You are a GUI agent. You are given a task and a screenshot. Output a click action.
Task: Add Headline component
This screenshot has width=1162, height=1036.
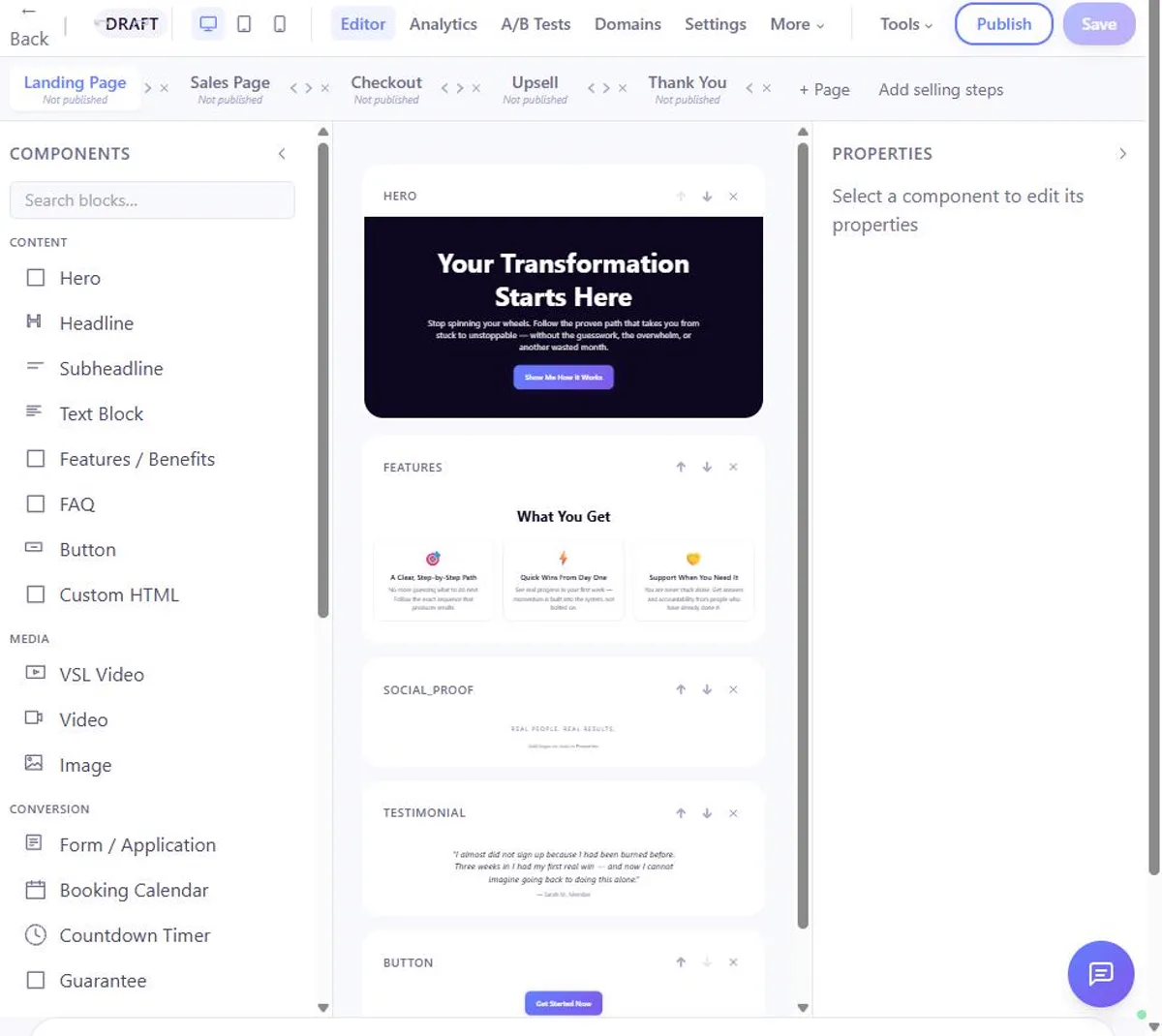coord(152,323)
